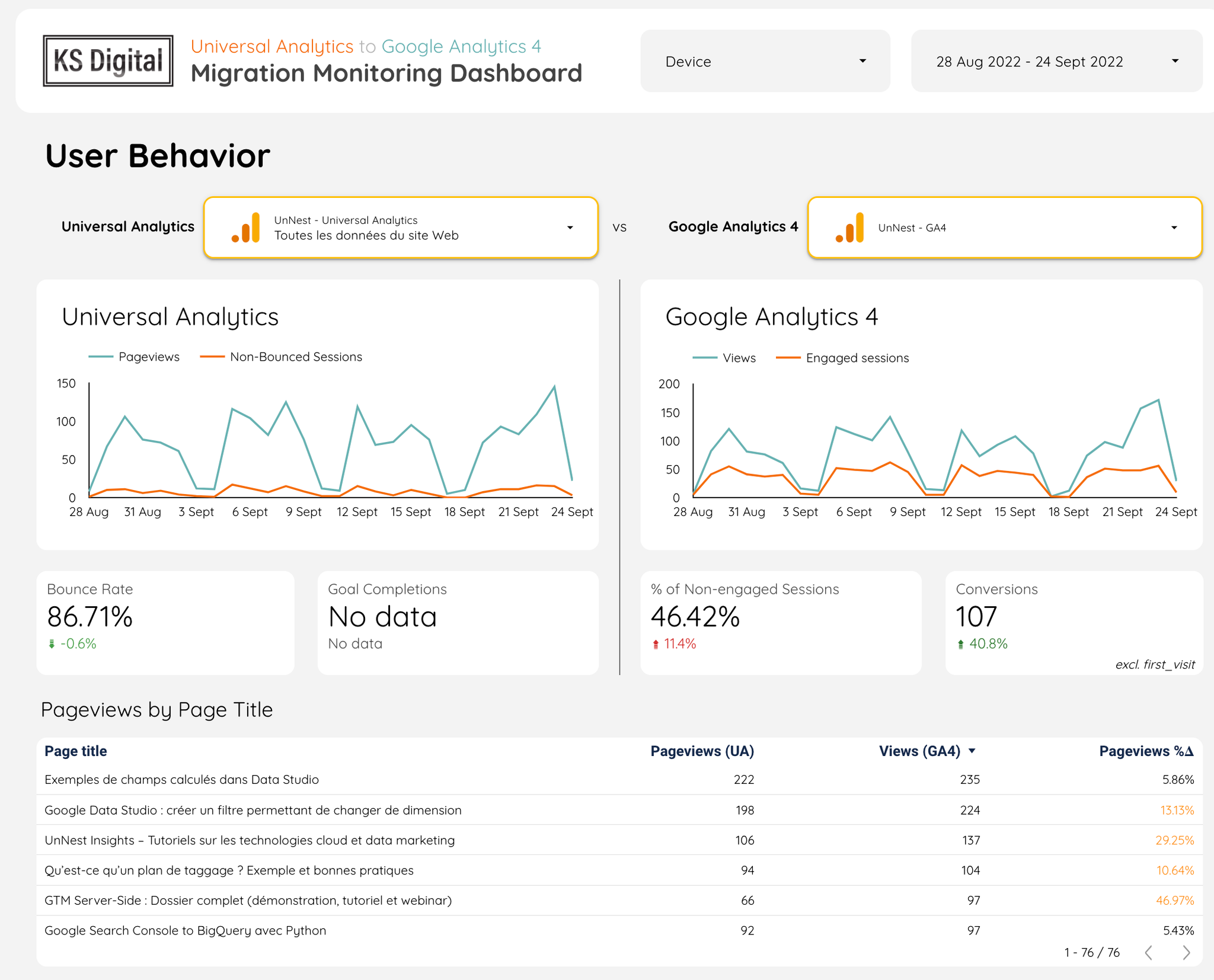Select row Exemples de champs calculés dans Data Studio

619,780
